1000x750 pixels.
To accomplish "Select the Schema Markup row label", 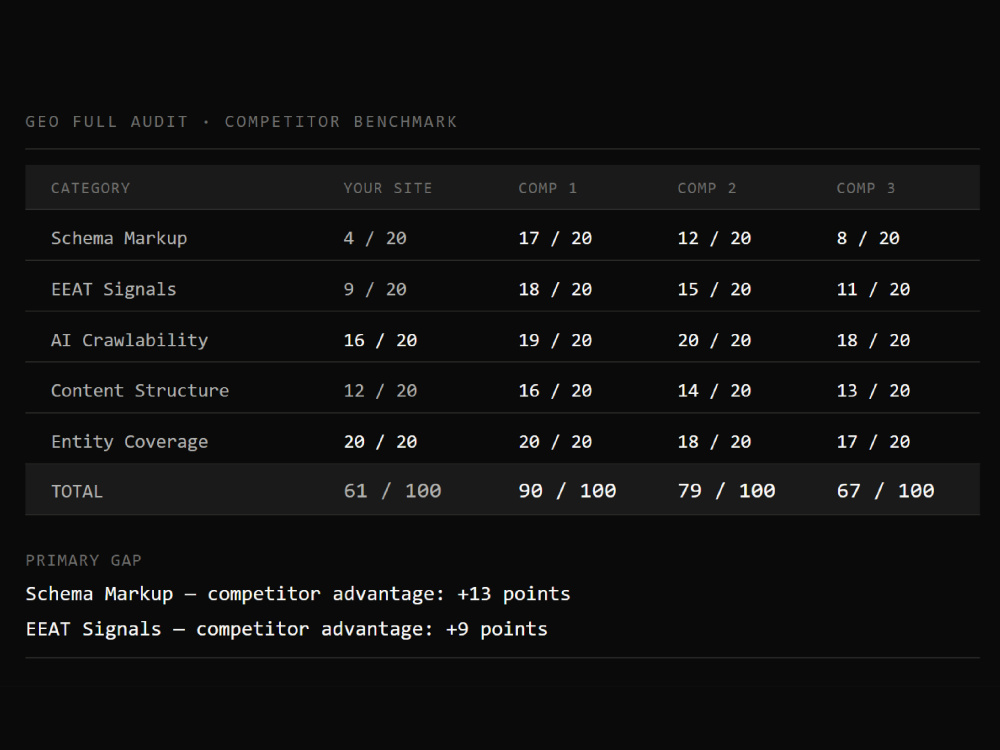I will 119,239.
